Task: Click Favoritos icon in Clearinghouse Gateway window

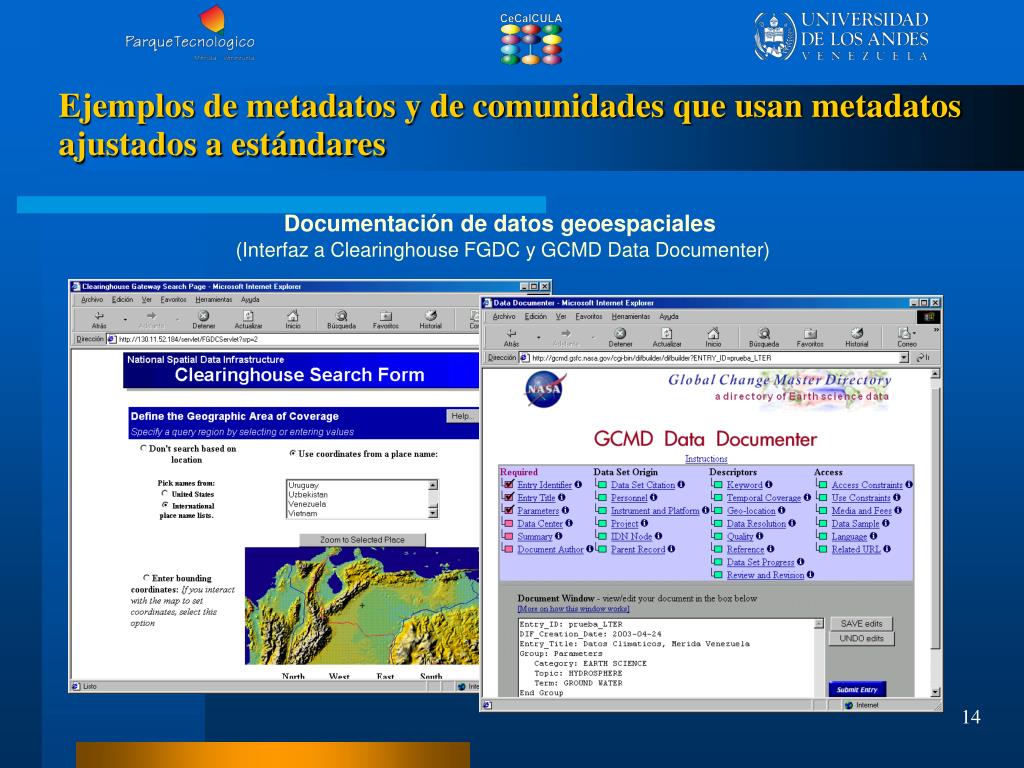Action: pyautogui.click(x=386, y=315)
